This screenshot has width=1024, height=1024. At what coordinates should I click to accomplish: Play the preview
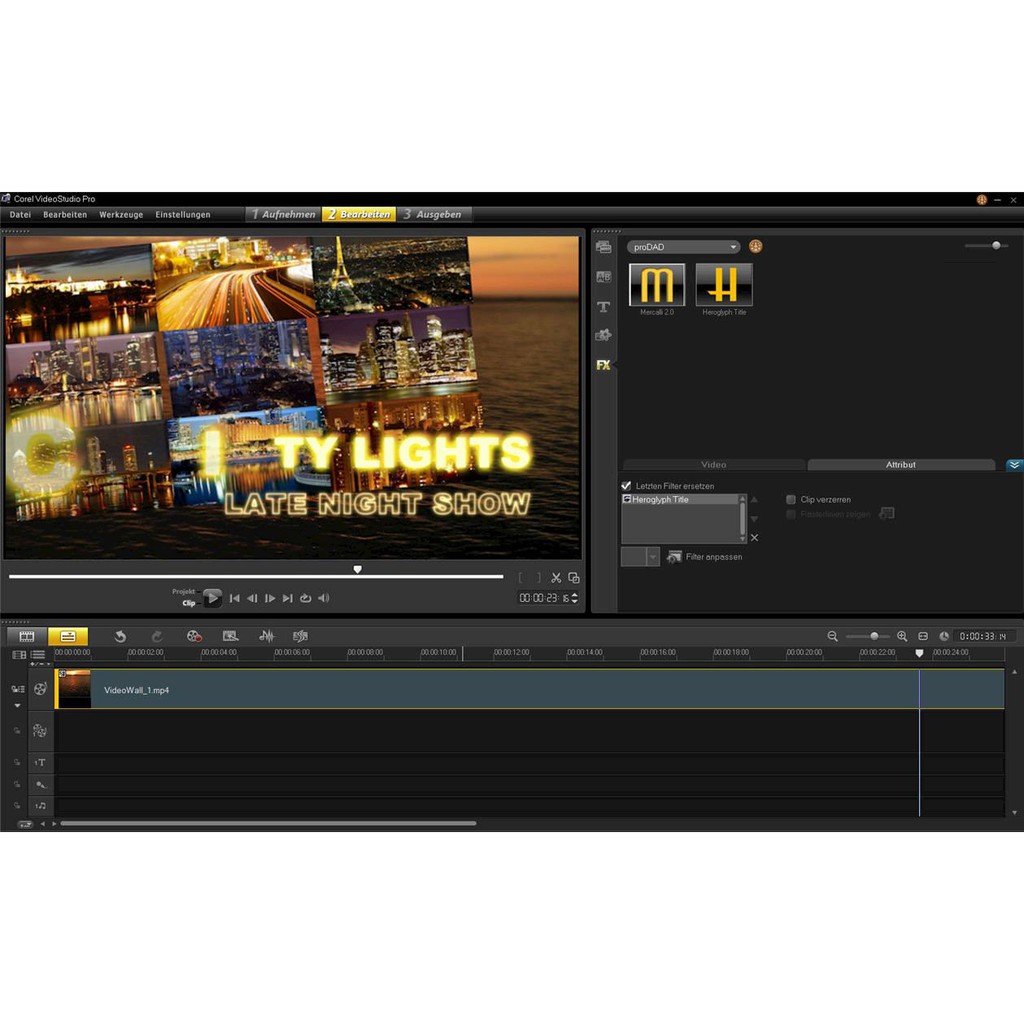click(212, 598)
